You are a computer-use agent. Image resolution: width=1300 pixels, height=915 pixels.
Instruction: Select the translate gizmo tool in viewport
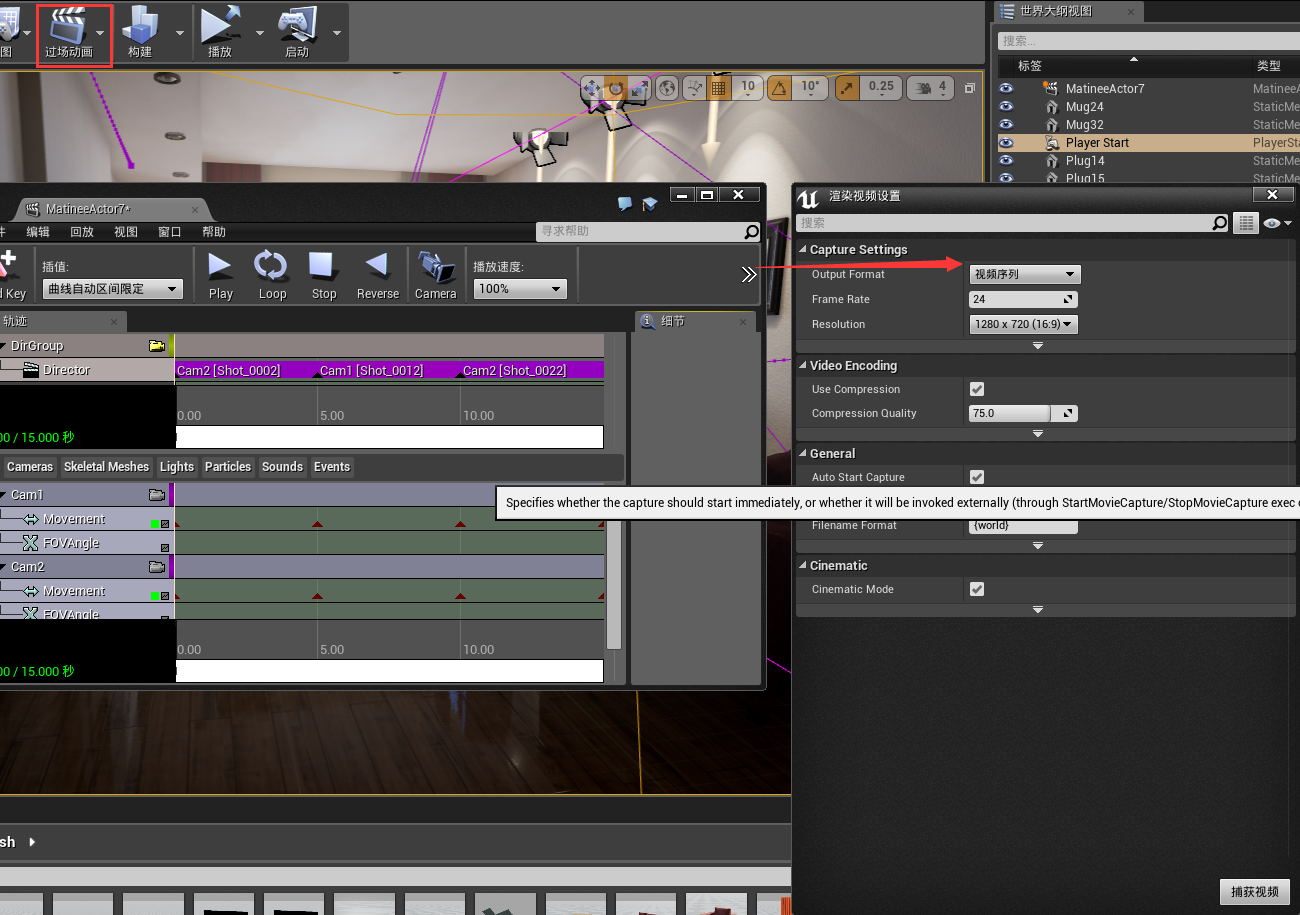pyautogui.click(x=592, y=88)
